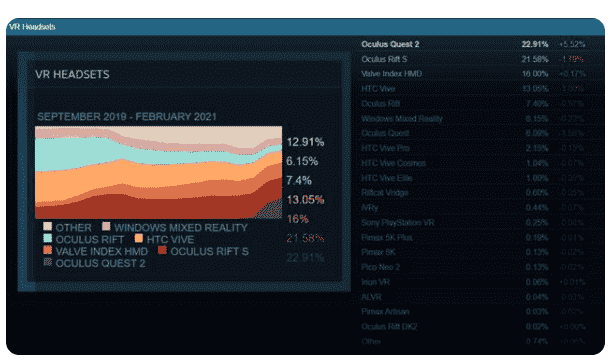Select the Pimax 8K list row name
This screenshot has height=363, width=612.
coord(378,252)
